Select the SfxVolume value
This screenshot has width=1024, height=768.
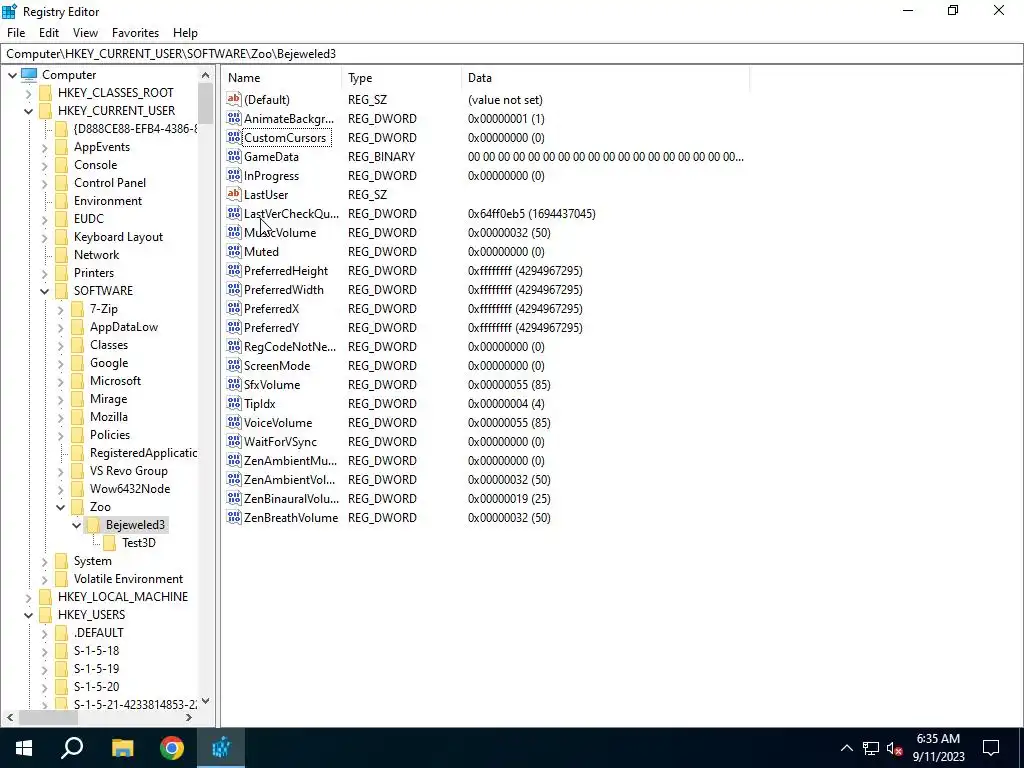pos(272,384)
